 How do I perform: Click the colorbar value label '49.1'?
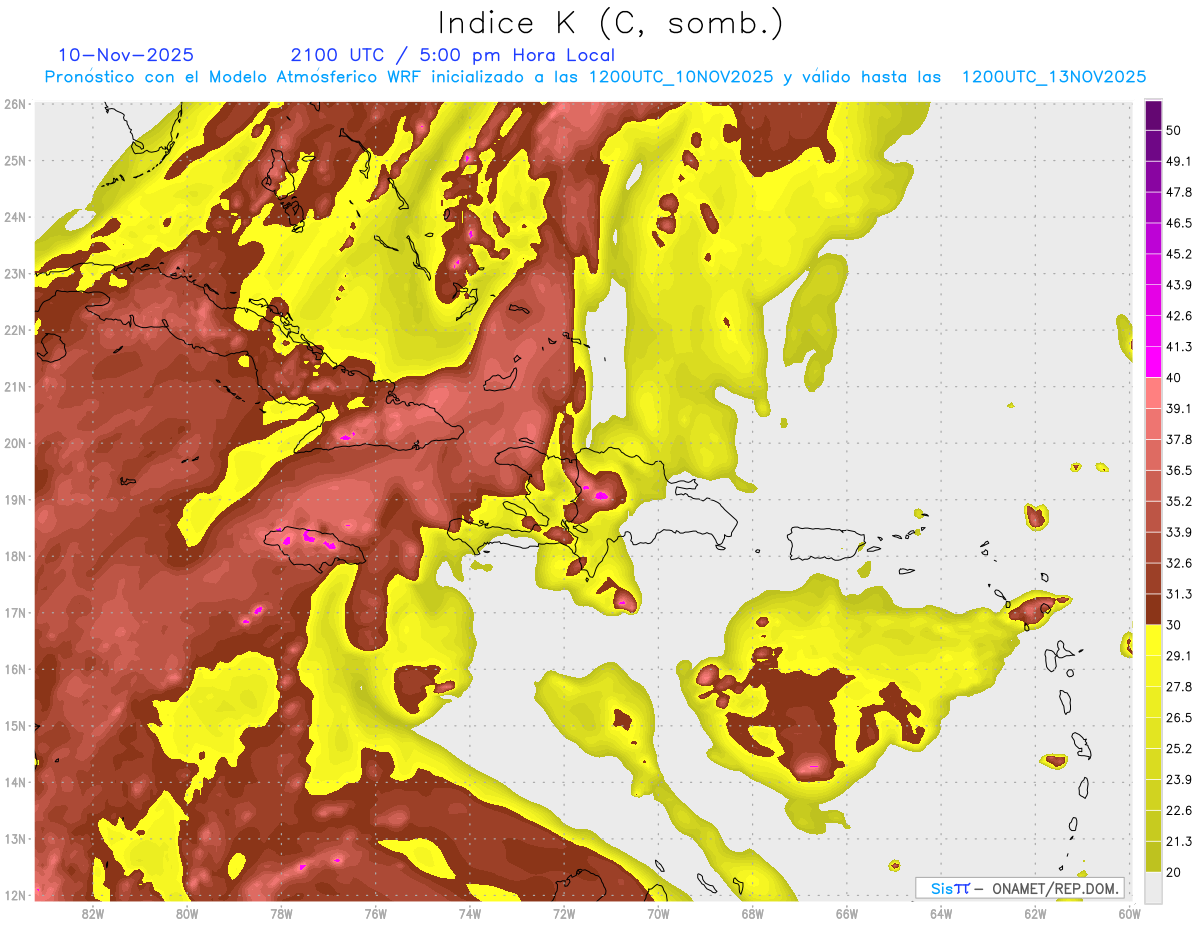coord(1177,161)
